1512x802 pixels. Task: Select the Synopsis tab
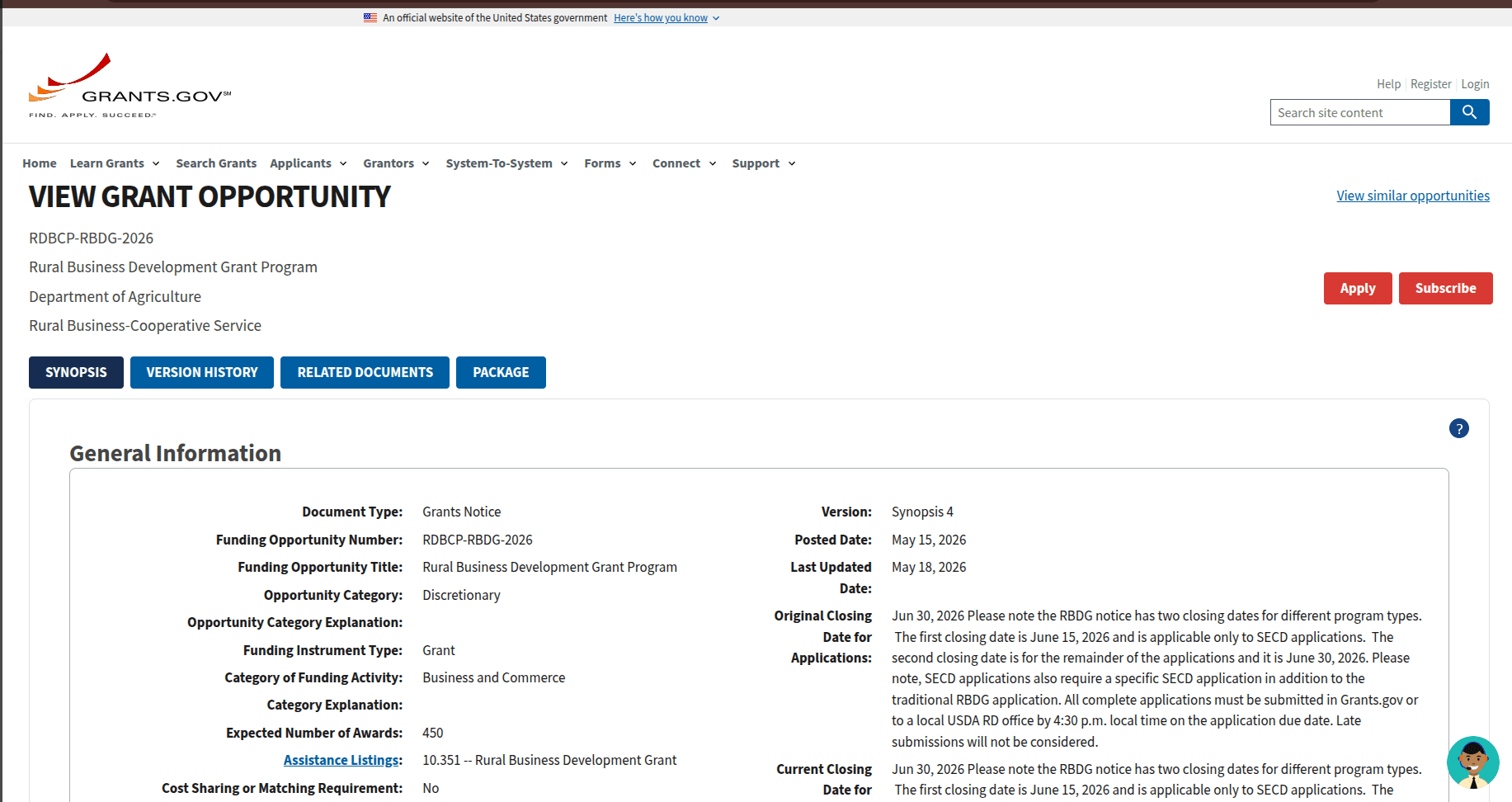click(76, 372)
